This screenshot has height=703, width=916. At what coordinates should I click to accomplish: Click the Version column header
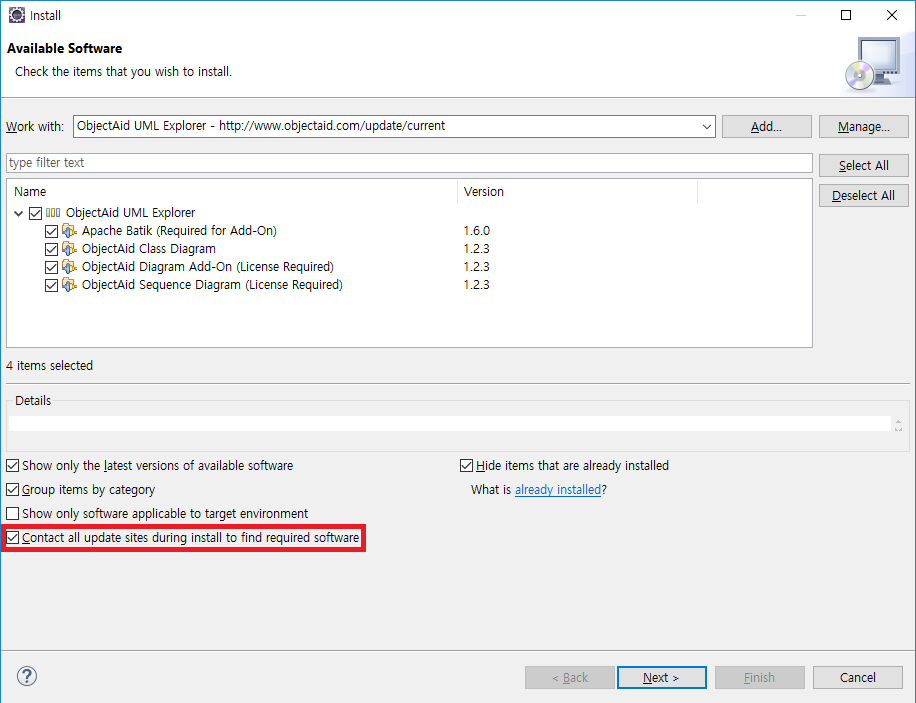577,192
